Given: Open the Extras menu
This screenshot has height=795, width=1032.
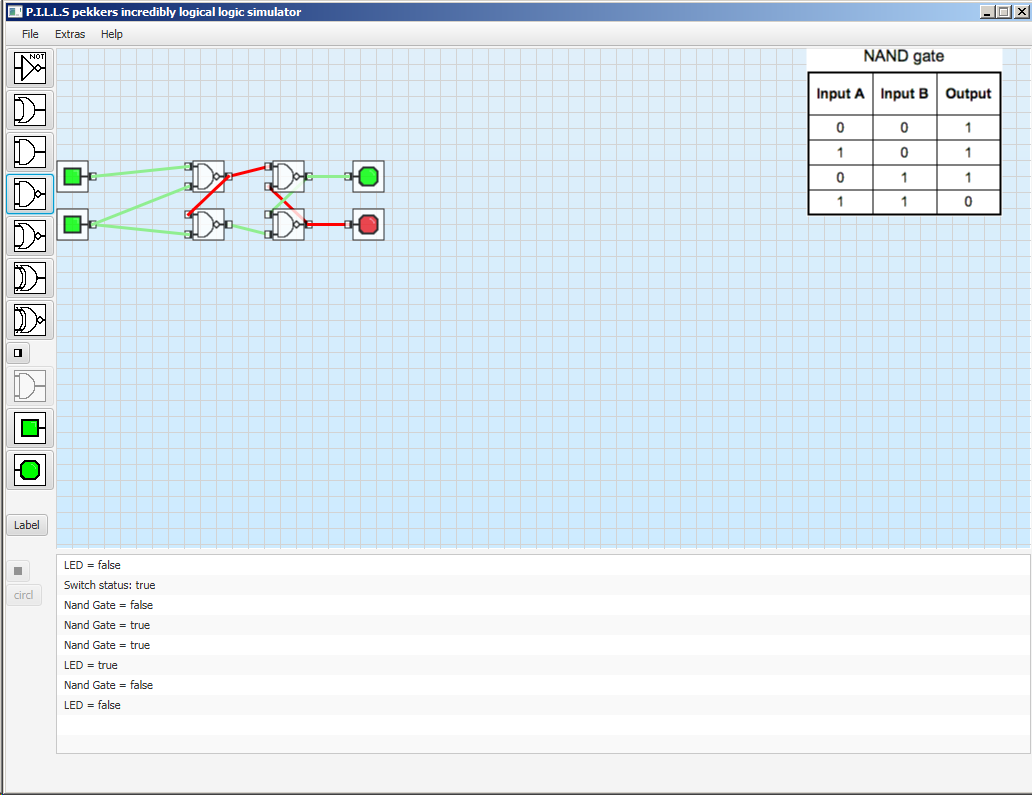Looking at the screenshot, I should point(70,34).
